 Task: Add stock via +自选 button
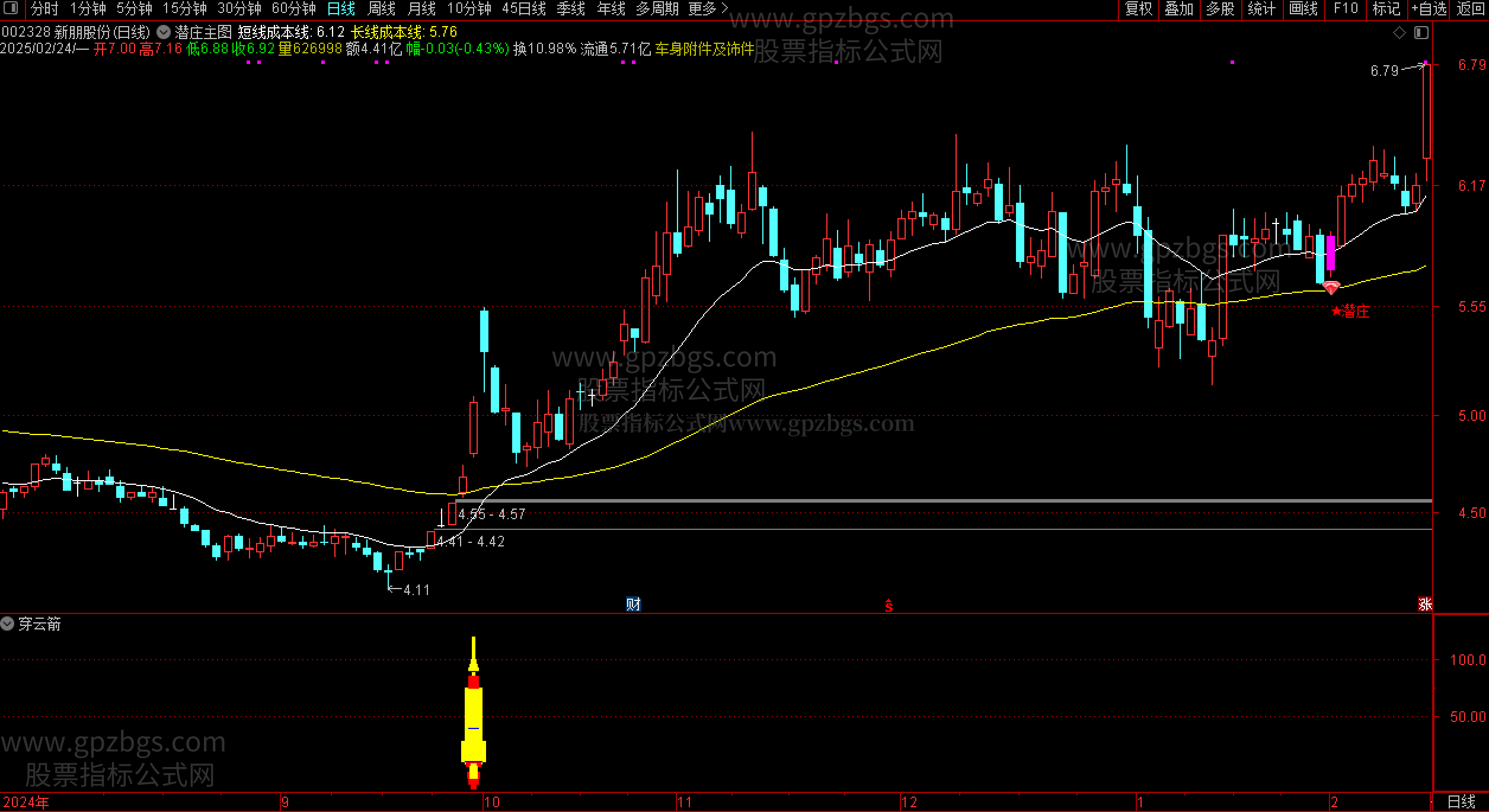pyautogui.click(x=1429, y=8)
